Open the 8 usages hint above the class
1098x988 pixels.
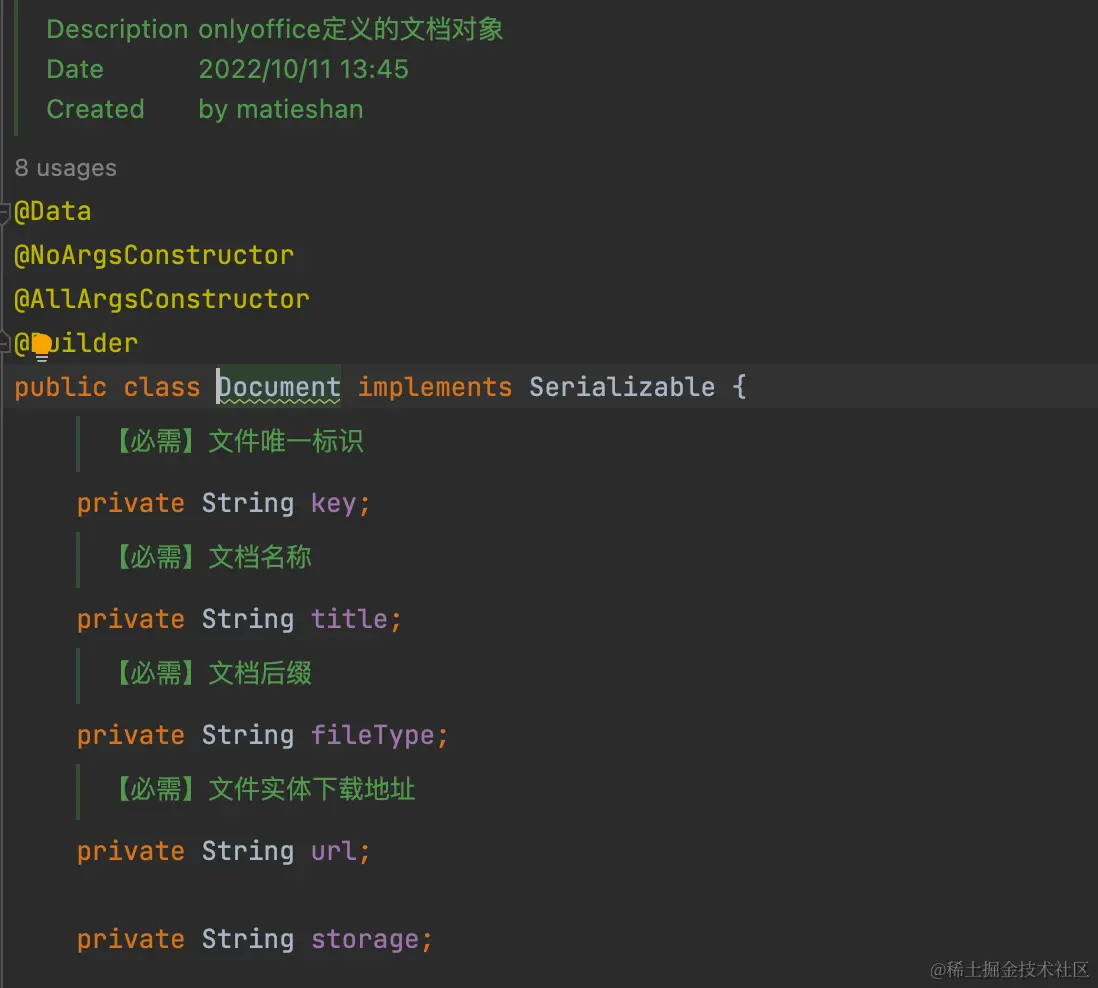(65, 168)
